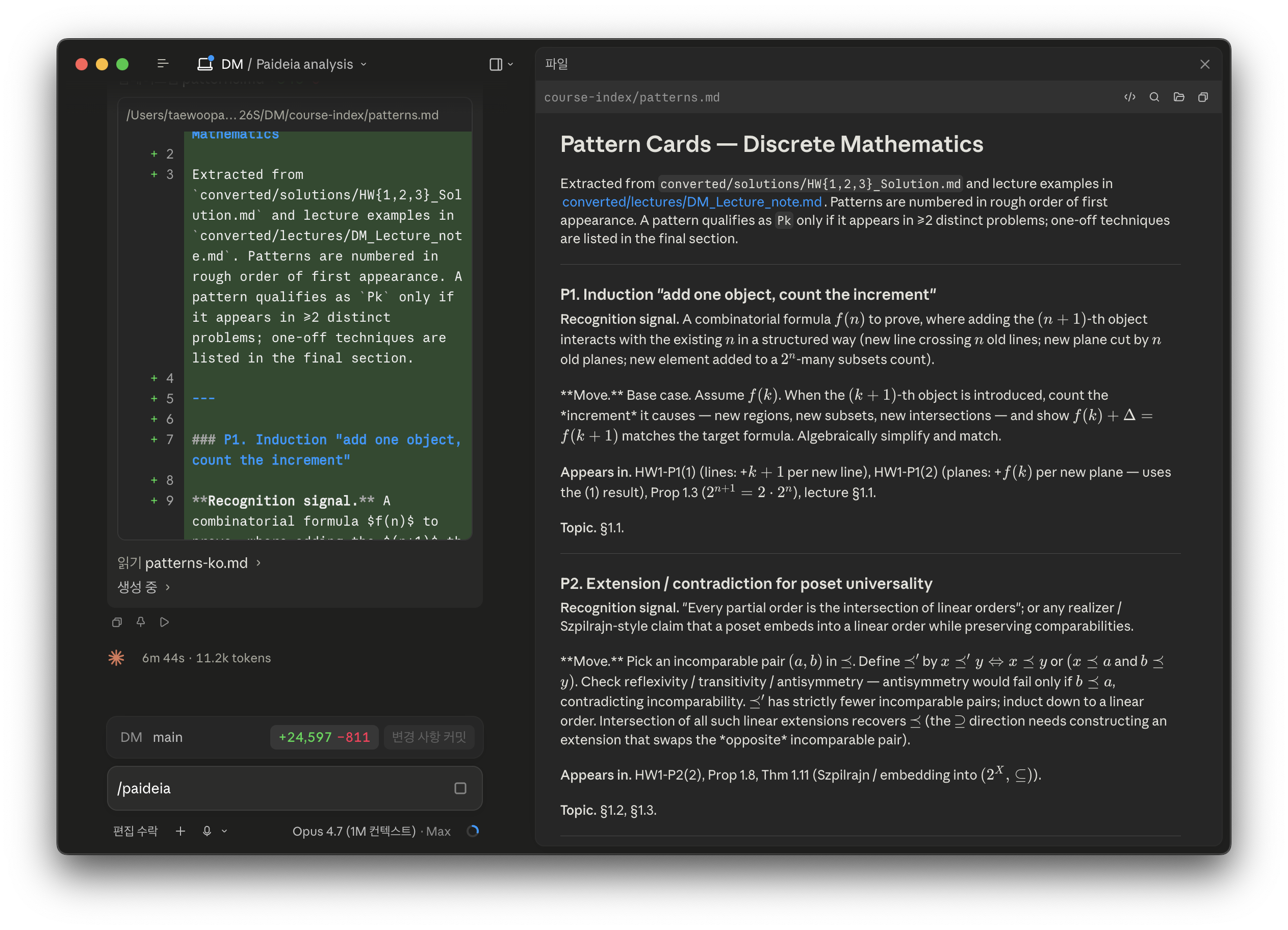The image size is (1288, 930).
Task: Toggle the side panel layout icon
Action: (x=495, y=64)
